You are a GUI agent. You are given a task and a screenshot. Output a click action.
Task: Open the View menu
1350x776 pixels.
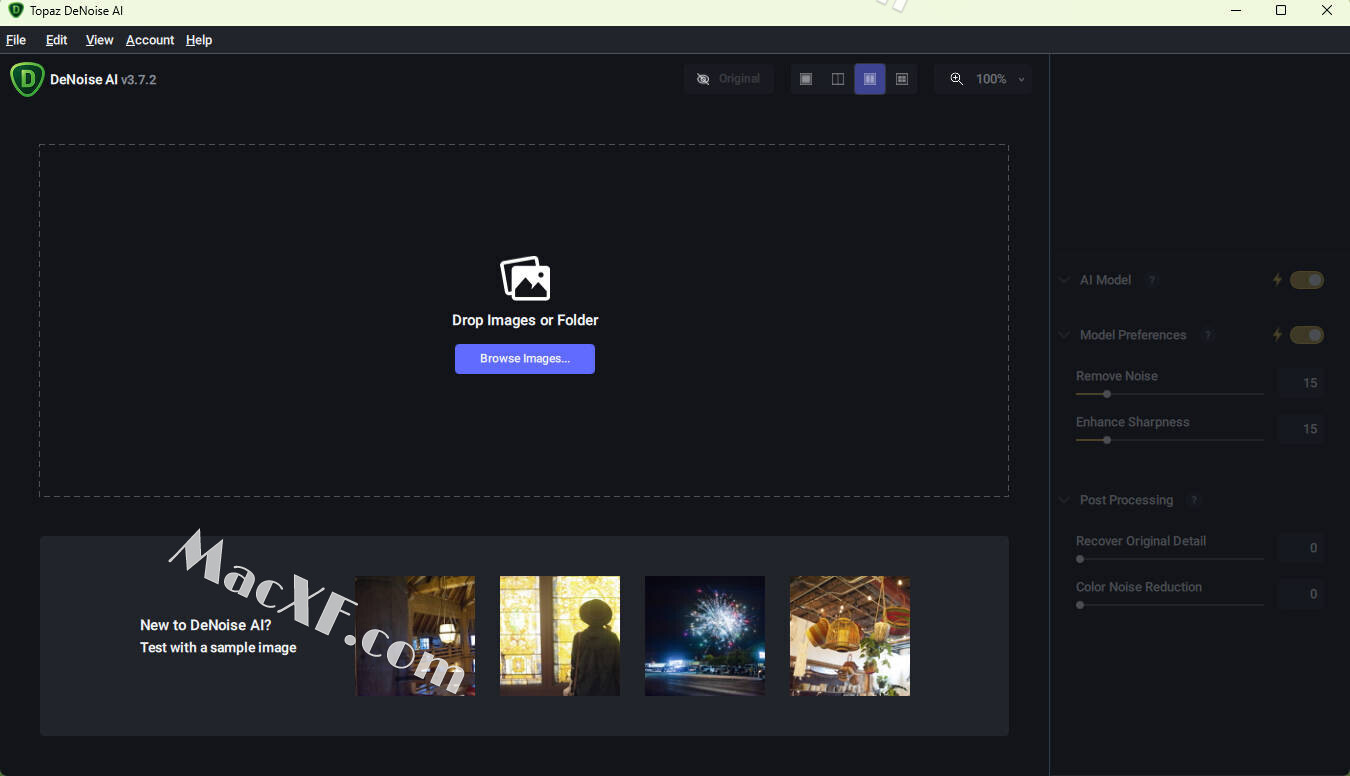(x=99, y=40)
